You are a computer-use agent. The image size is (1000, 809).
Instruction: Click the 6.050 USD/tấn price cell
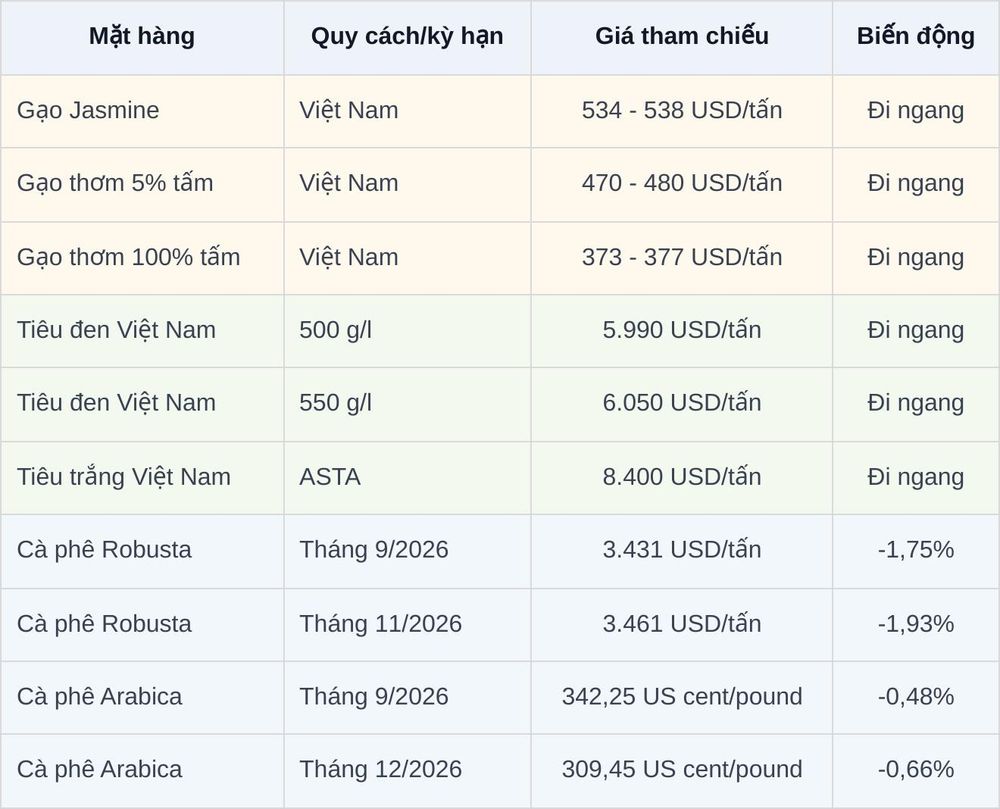click(x=682, y=404)
